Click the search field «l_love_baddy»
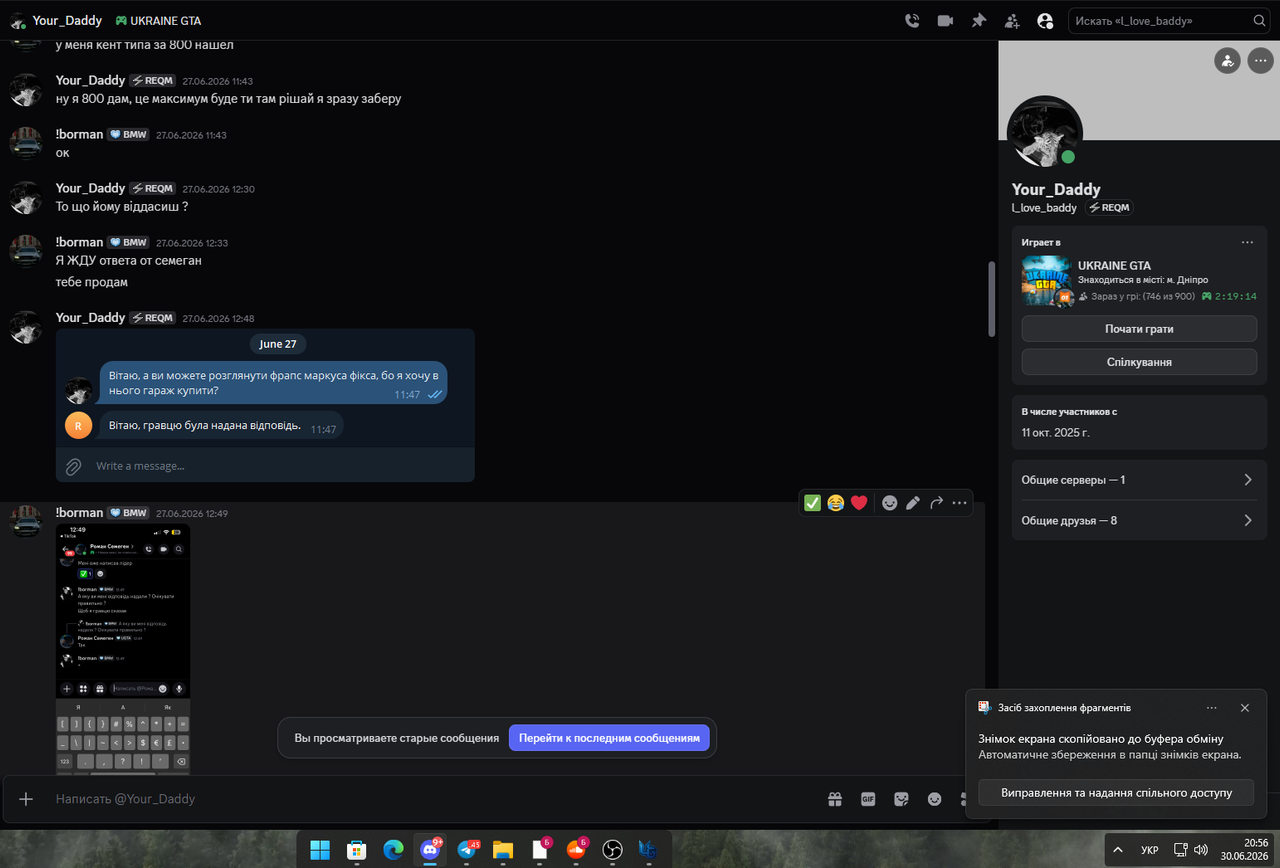The image size is (1280, 868). coord(1170,20)
